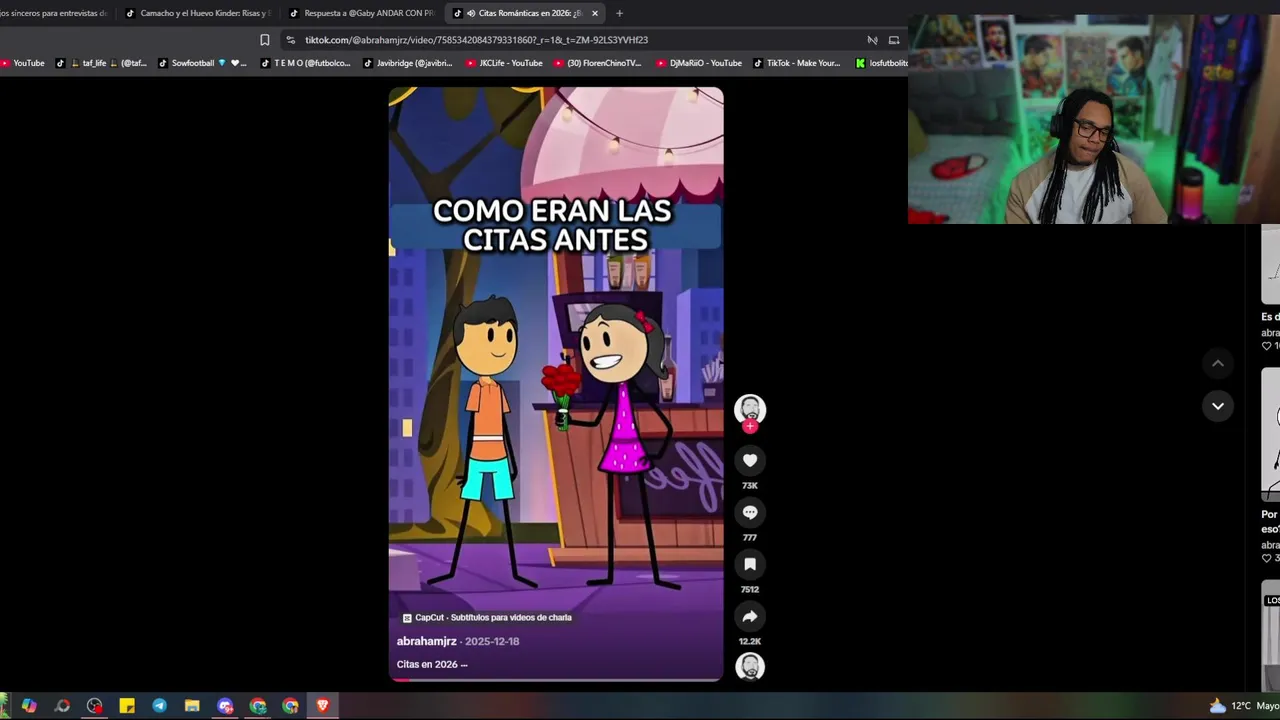Open Telegram from the taskbar
Screen dimensions: 1280x720
coord(159,706)
